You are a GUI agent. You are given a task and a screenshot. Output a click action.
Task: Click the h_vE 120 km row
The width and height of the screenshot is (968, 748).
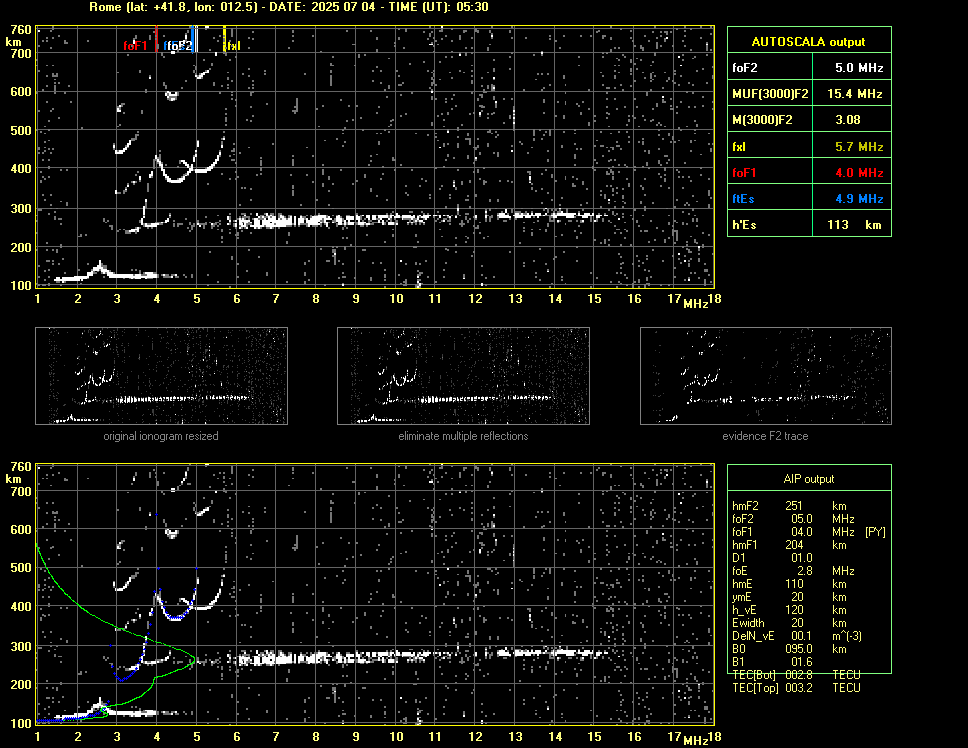pos(789,610)
